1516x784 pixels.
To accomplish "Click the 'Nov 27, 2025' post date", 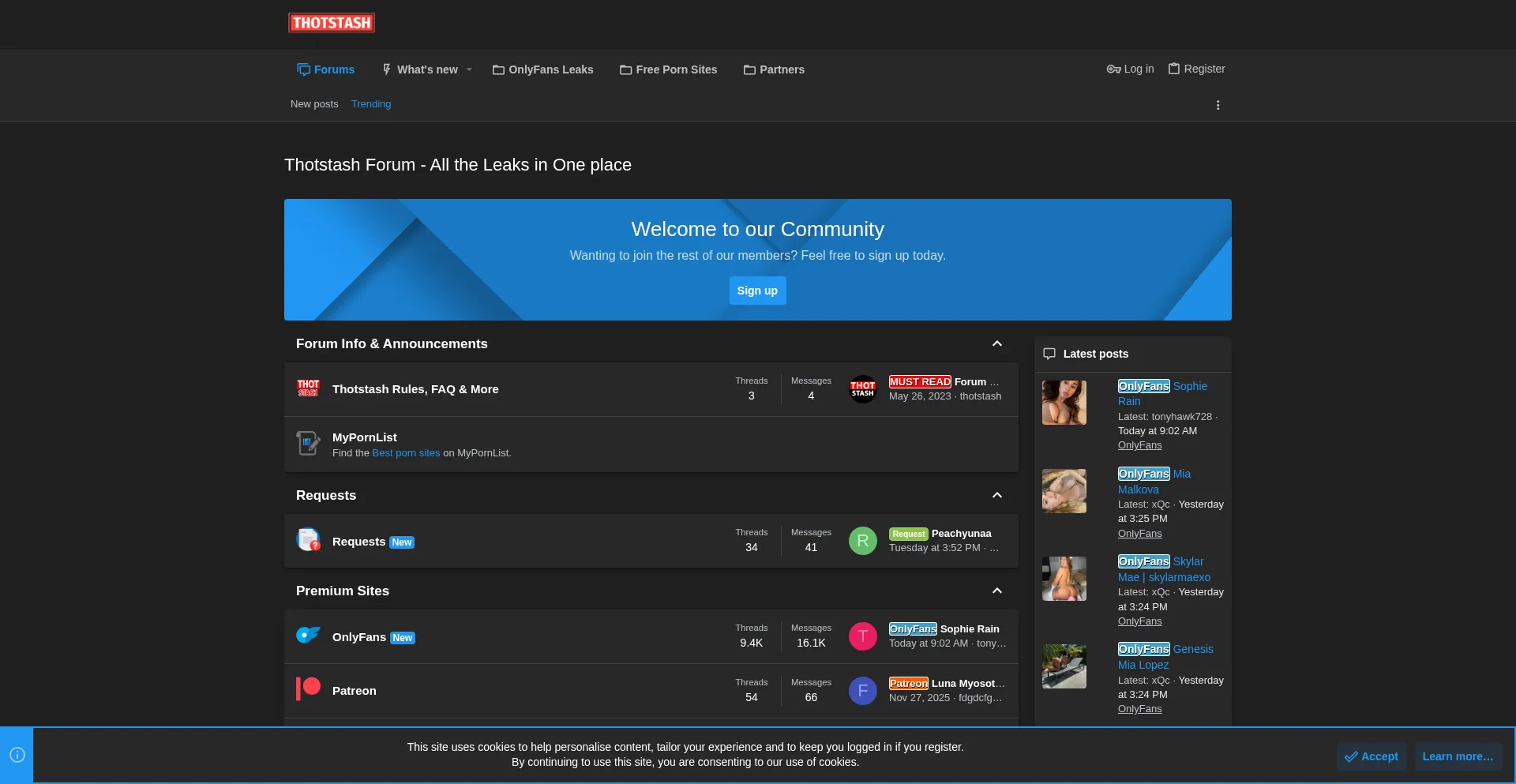I will pyautogui.click(x=919, y=698).
